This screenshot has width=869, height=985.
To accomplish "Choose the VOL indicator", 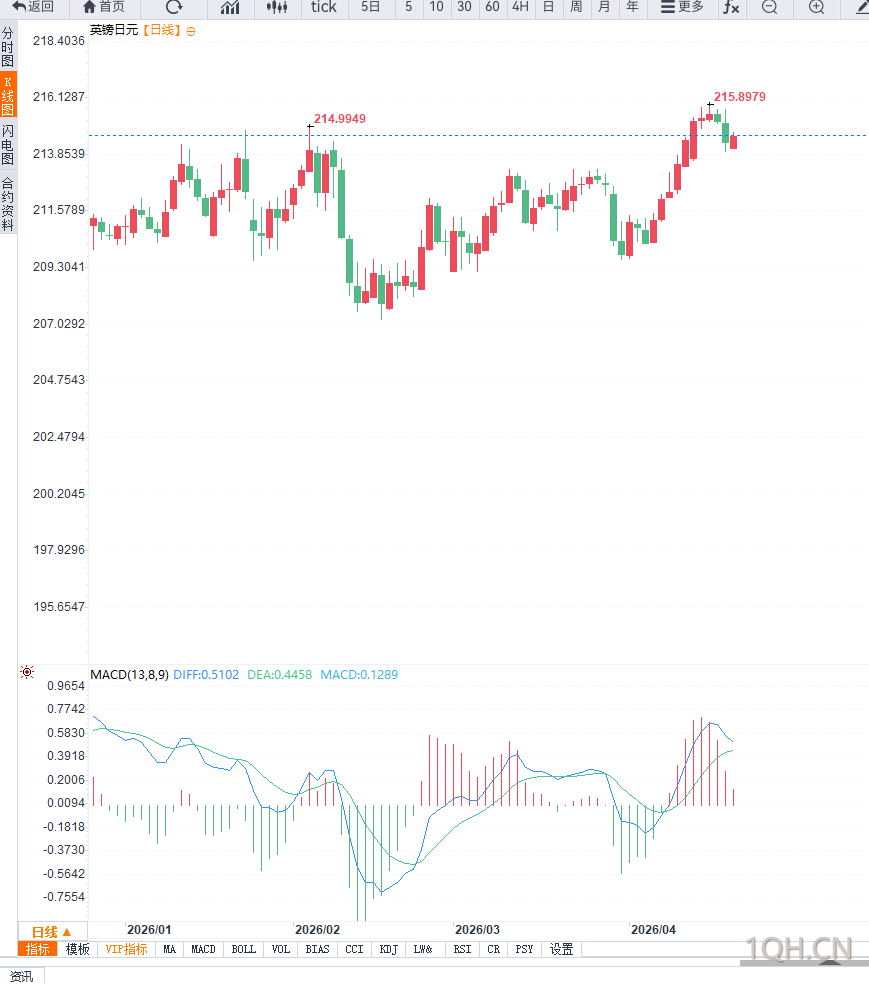I will click(281, 950).
